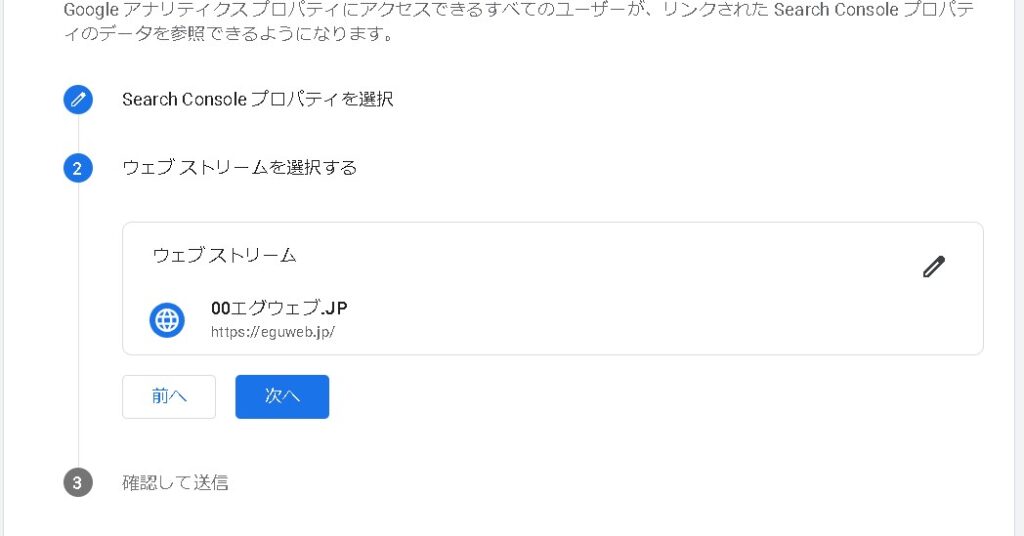
Task: Click the globe icon for 00エグウェブ.JP
Action: (167, 320)
